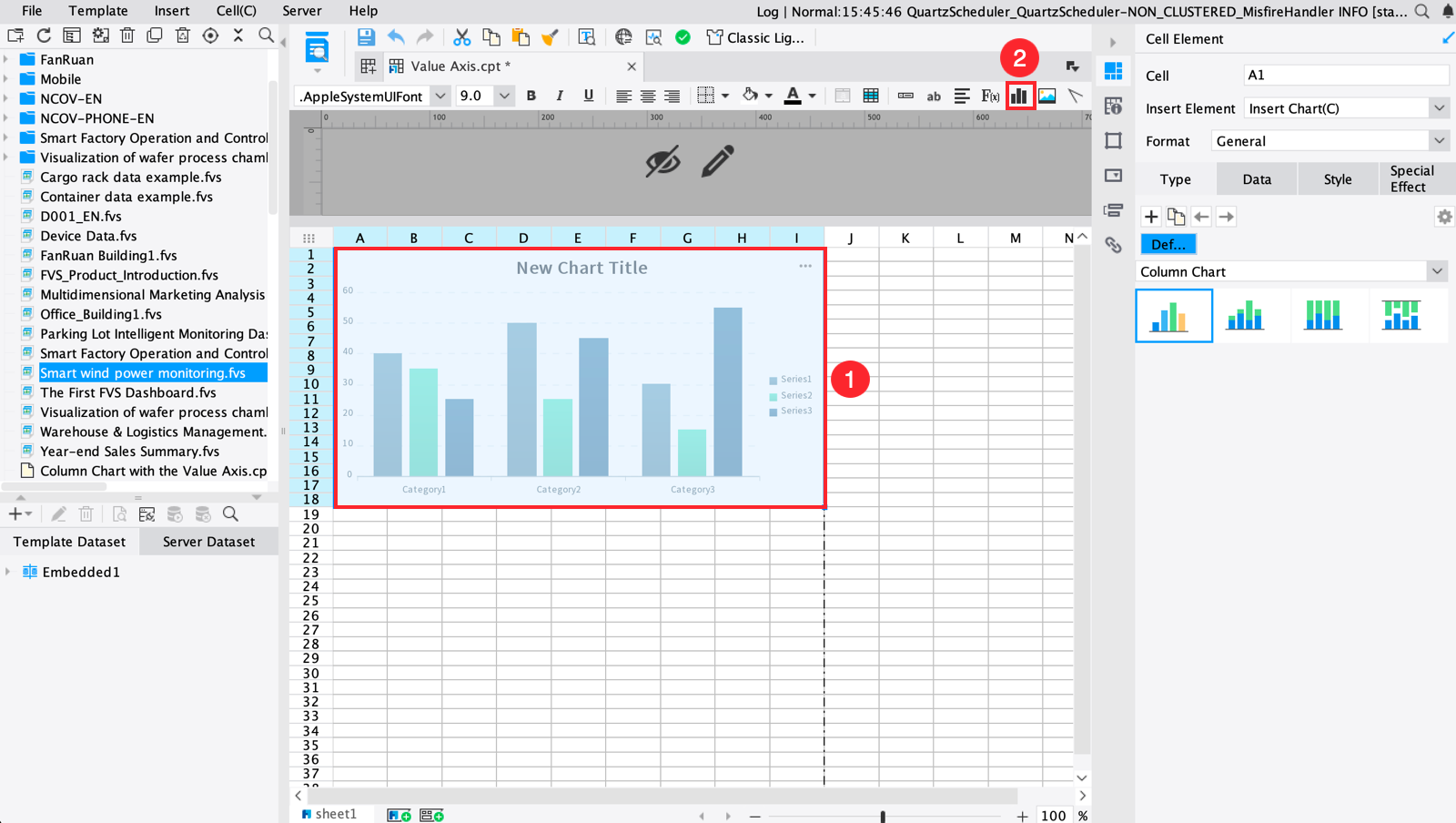
Task: Select the stacked column chart thumbnail
Action: (x=1245, y=316)
